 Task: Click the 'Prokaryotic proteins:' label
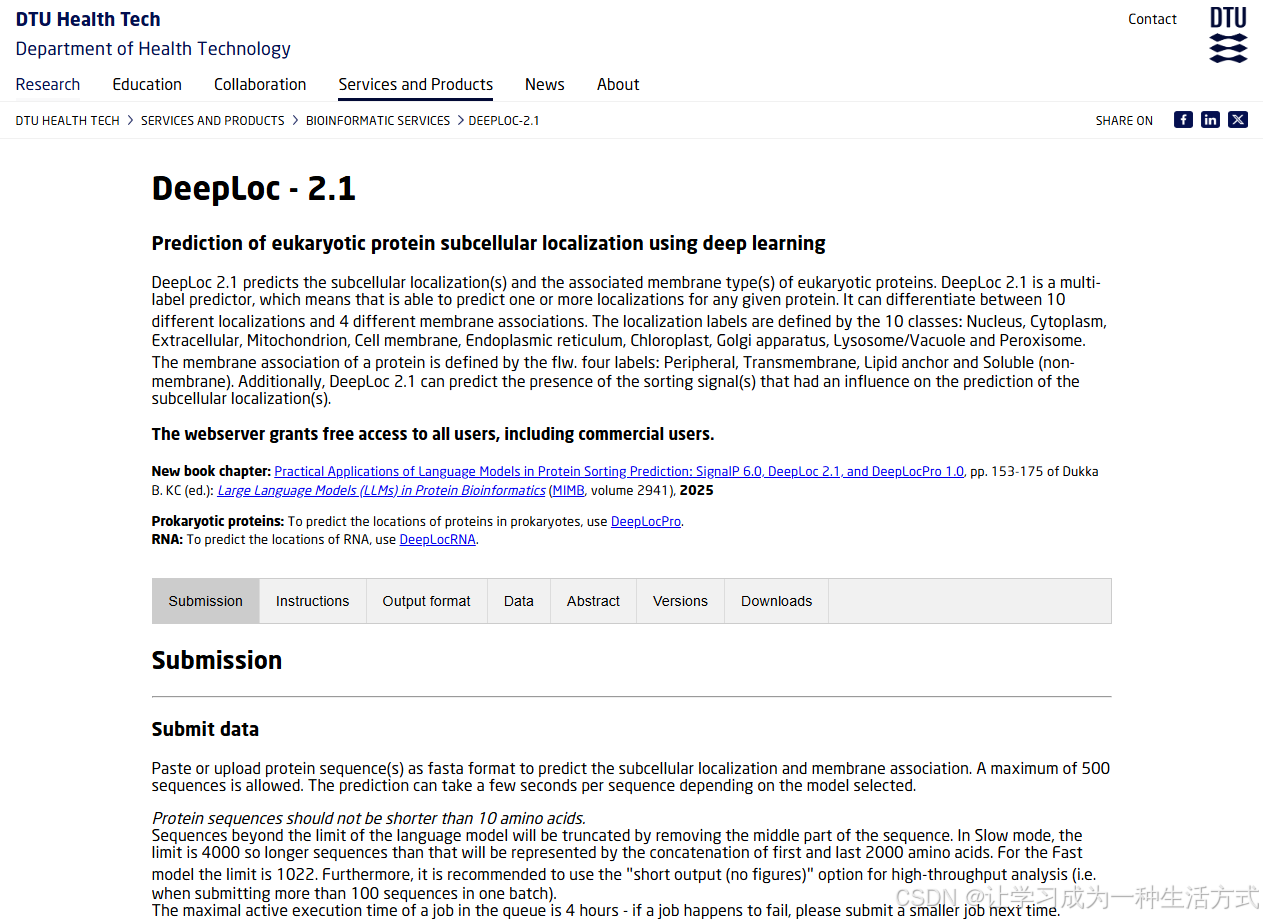coord(218,522)
